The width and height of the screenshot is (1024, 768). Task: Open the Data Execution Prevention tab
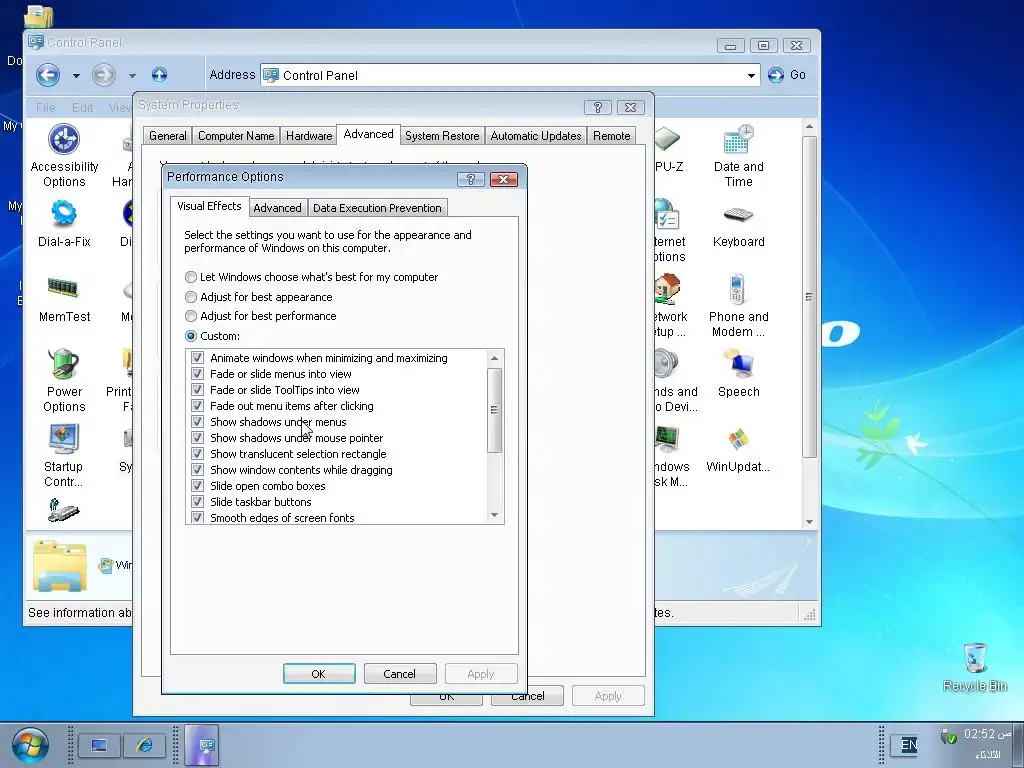coord(377,208)
